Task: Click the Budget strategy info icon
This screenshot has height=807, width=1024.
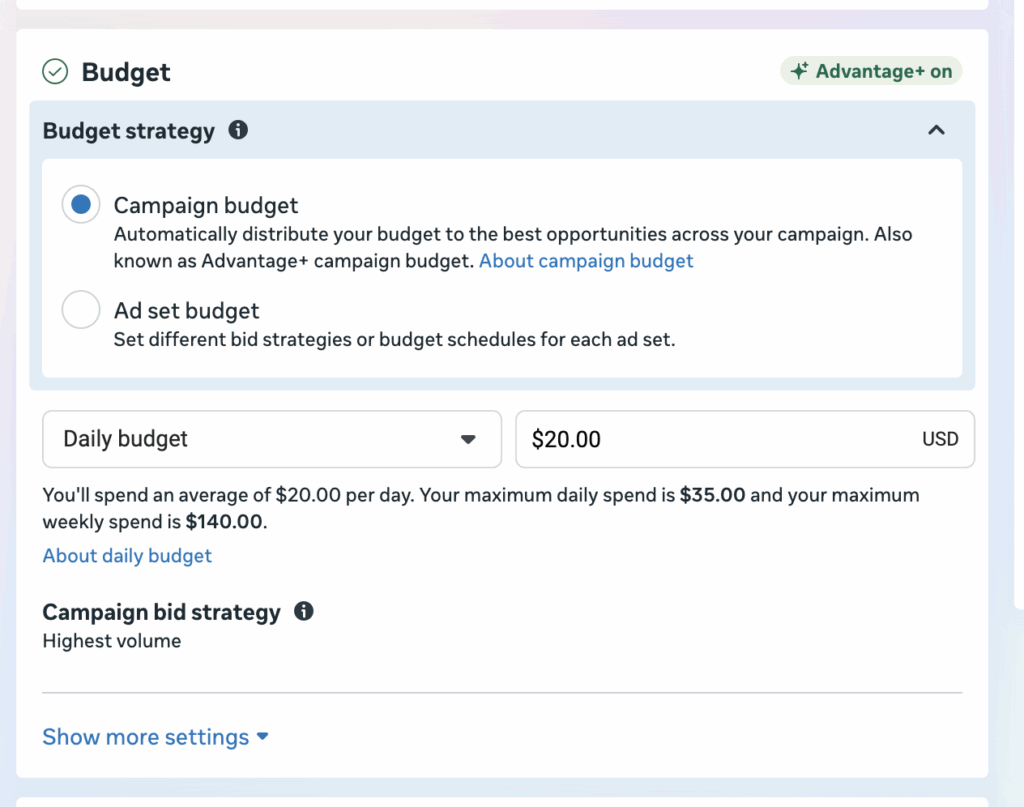Action: [x=238, y=130]
